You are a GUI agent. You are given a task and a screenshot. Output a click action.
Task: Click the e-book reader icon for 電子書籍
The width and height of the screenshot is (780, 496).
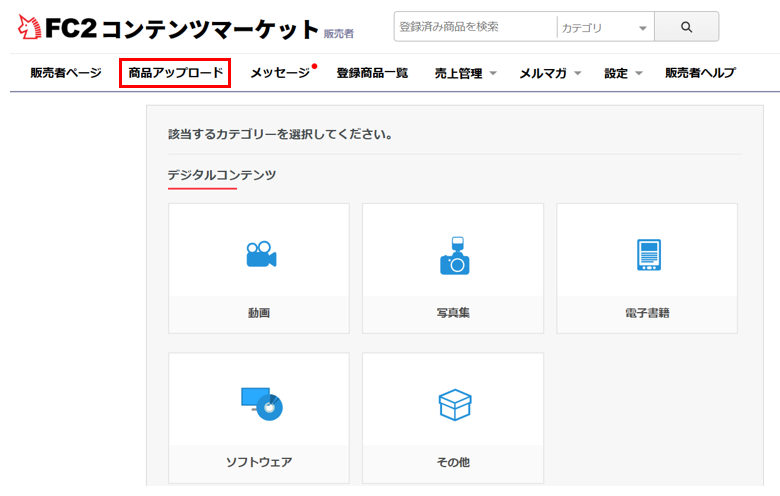click(x=648, y=256)
